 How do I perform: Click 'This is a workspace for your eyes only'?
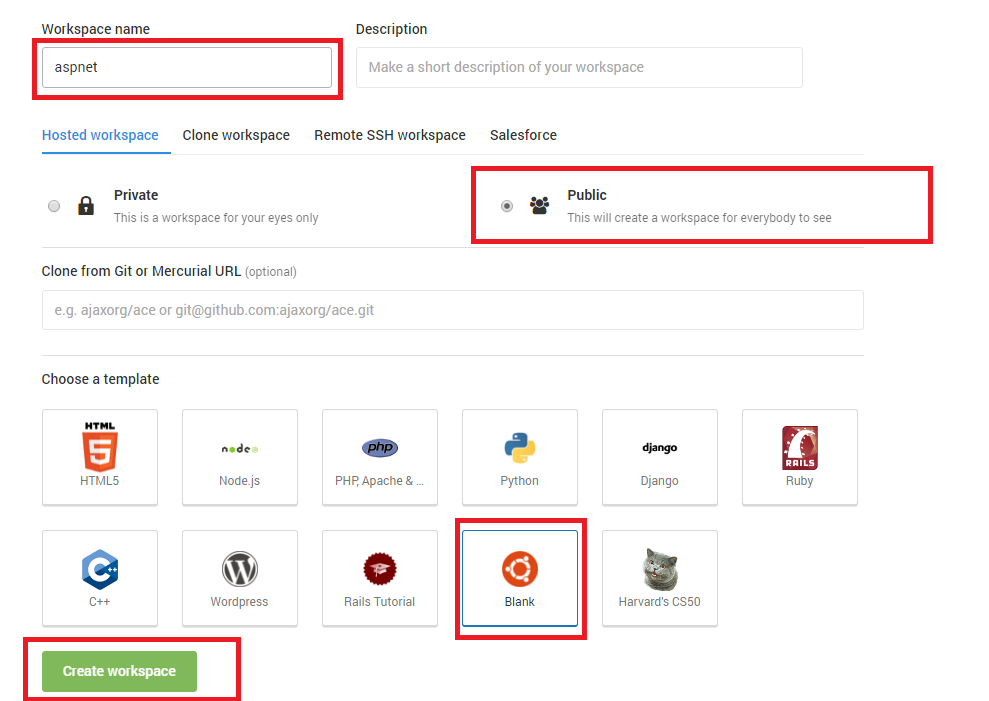point(216,218)
